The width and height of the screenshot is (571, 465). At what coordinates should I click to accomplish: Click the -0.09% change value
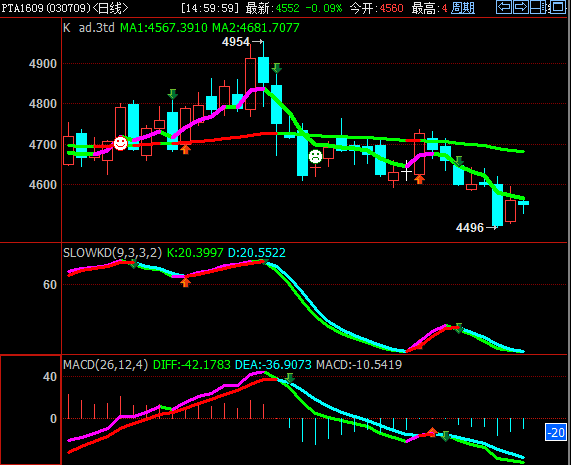[x=324, y=8]
